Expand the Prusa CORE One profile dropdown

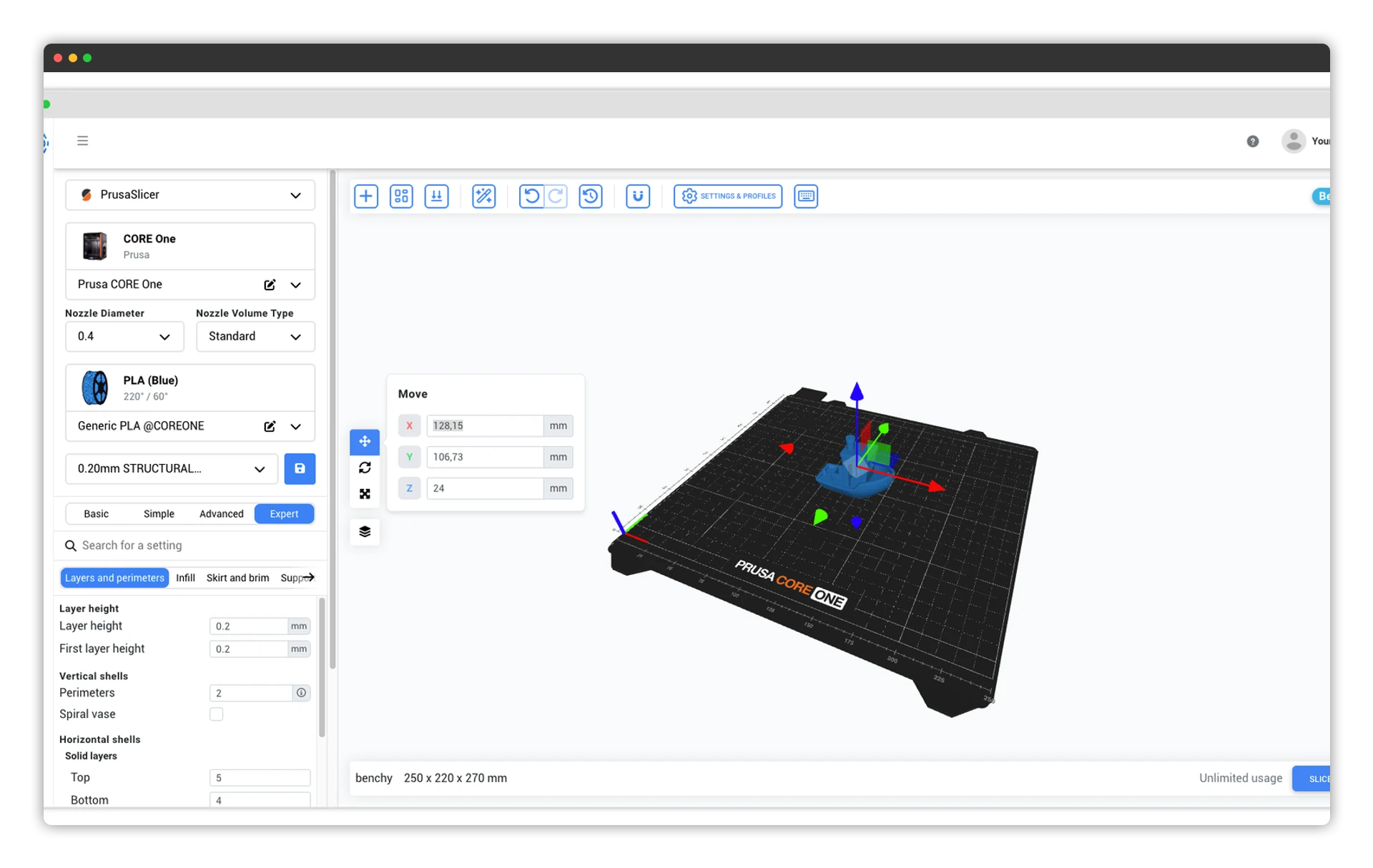coord(296,285)
